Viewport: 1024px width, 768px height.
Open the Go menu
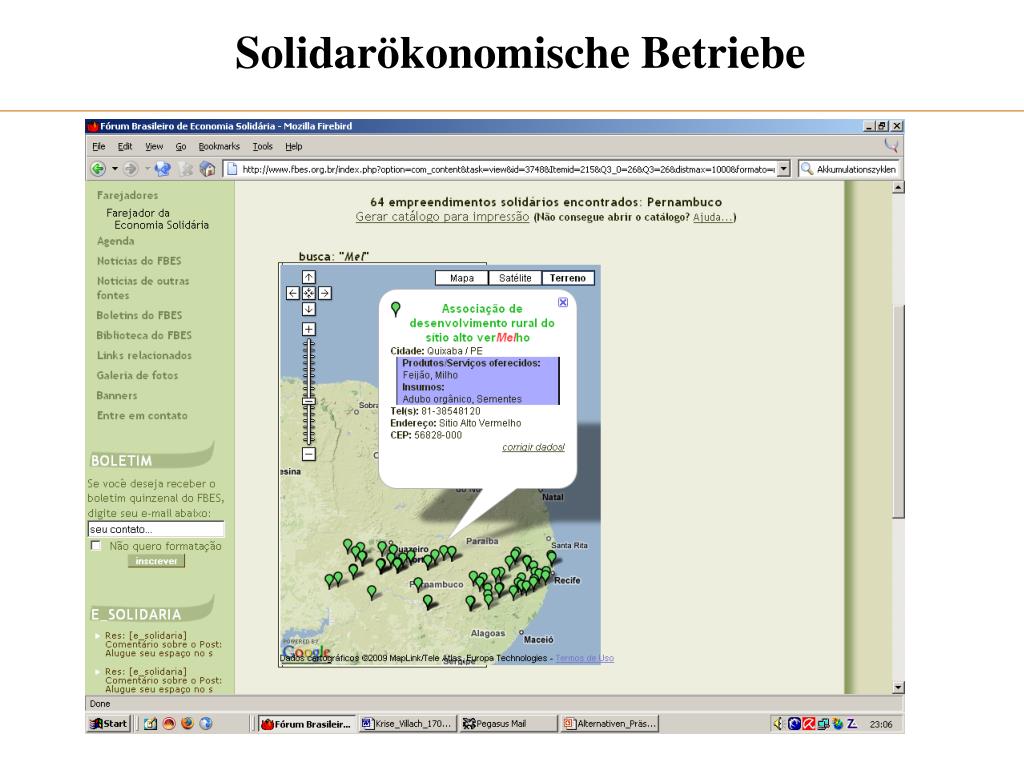coord(181,146)
